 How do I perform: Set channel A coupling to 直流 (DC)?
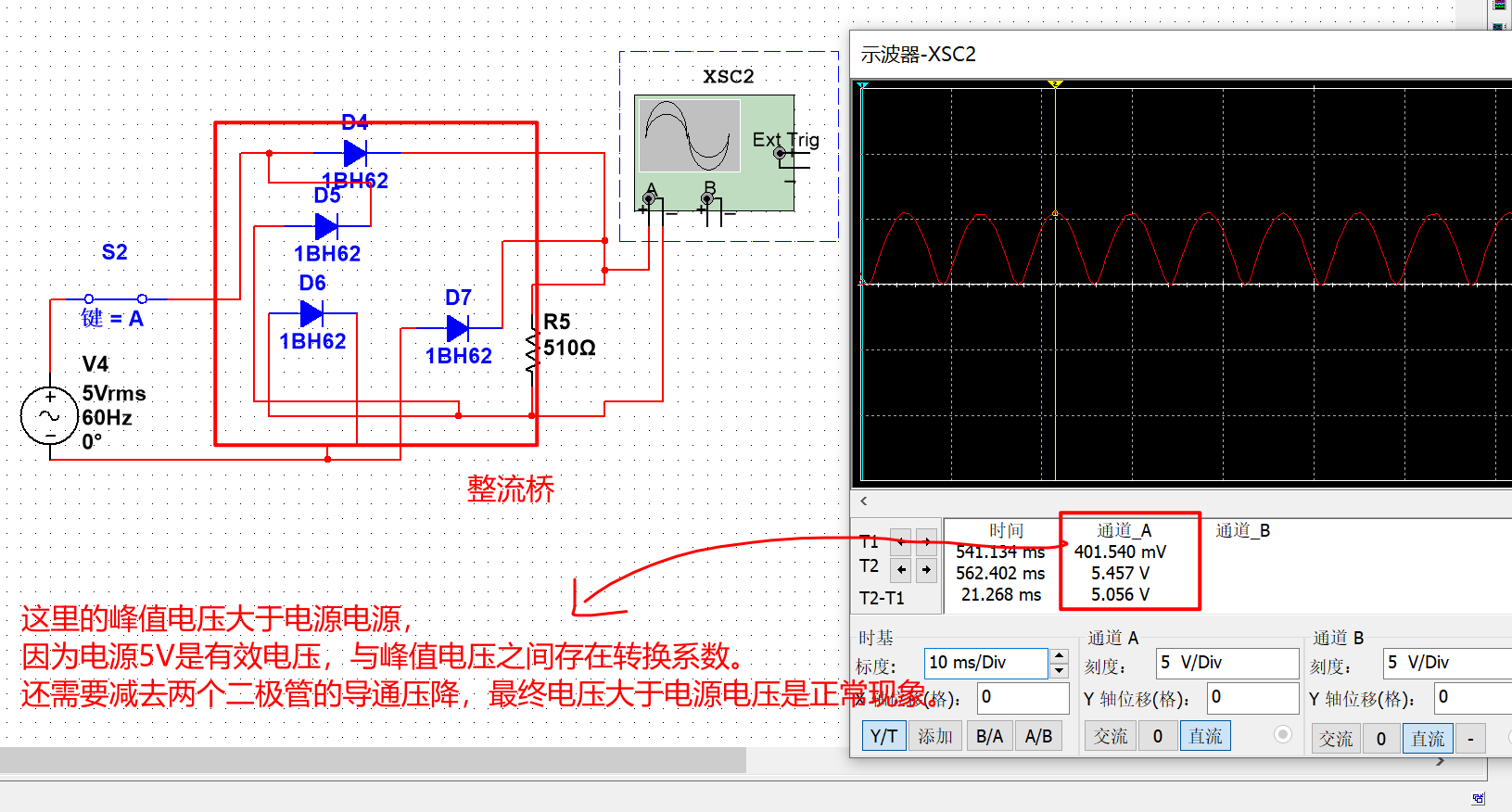(1205, 736)
